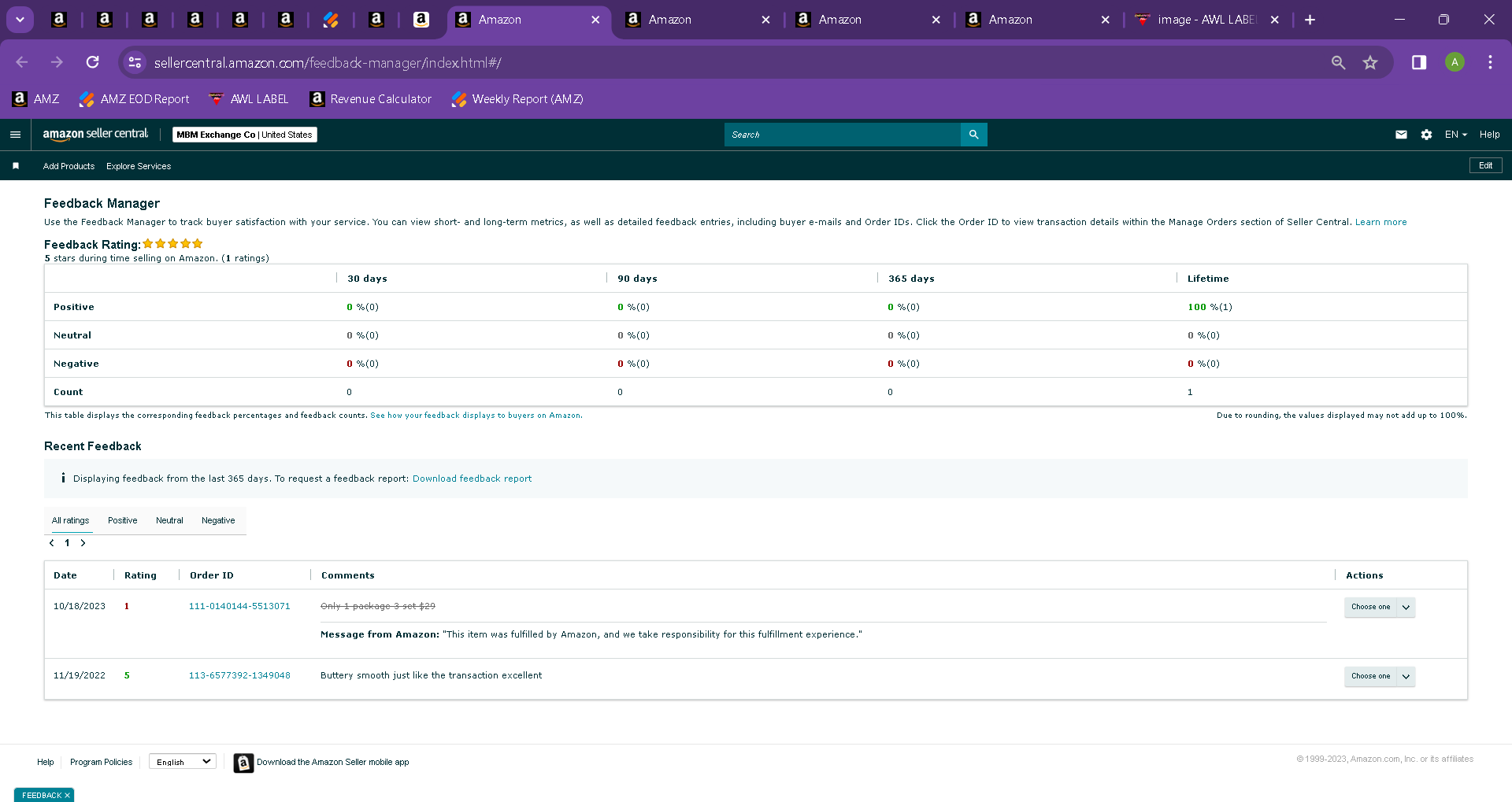Open a new browser tab
Image resolution: width=1512 pixels, height=802 pixels.
point(1310,20)
